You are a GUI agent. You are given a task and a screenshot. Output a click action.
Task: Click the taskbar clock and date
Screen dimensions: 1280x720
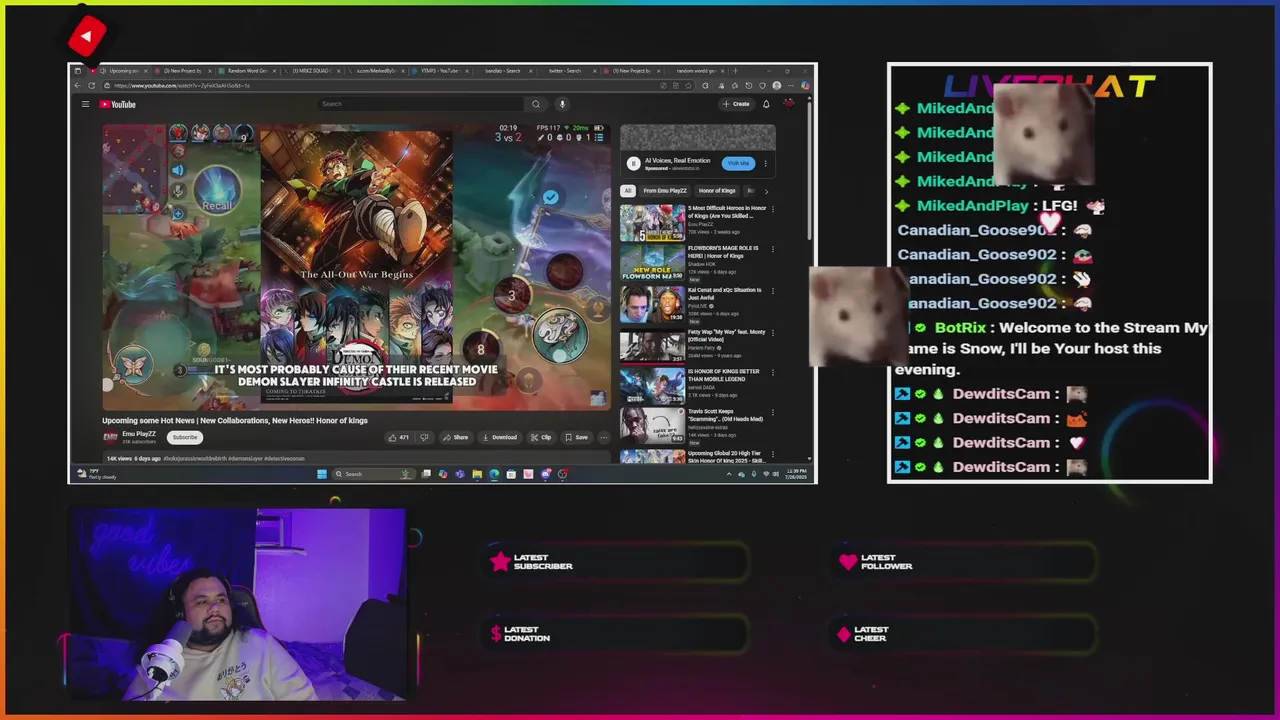(796, 474)
